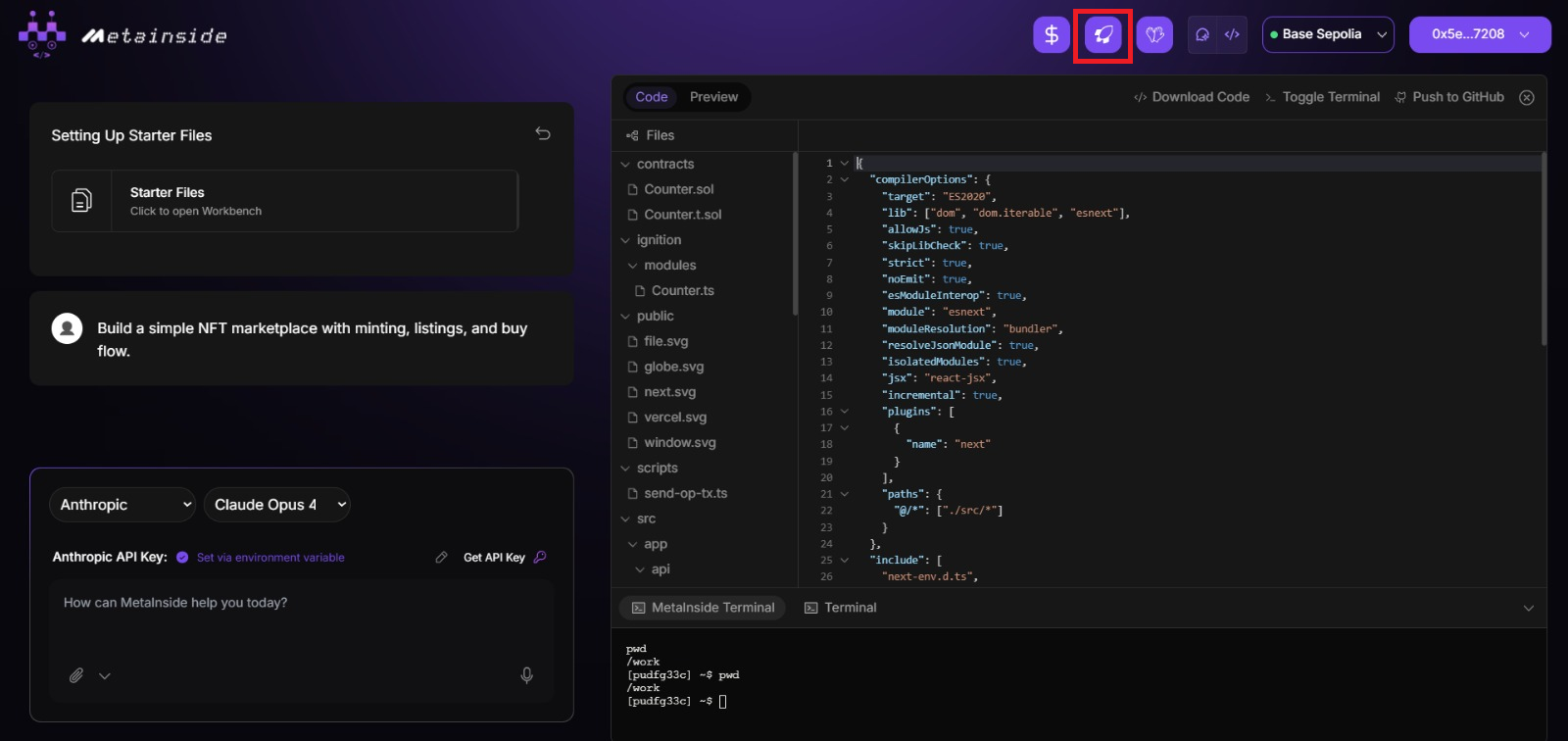Image resolution: width=1568 pixels, height=741 pixels.
Task: Click Download Code button
Action: click(1191, 97)
